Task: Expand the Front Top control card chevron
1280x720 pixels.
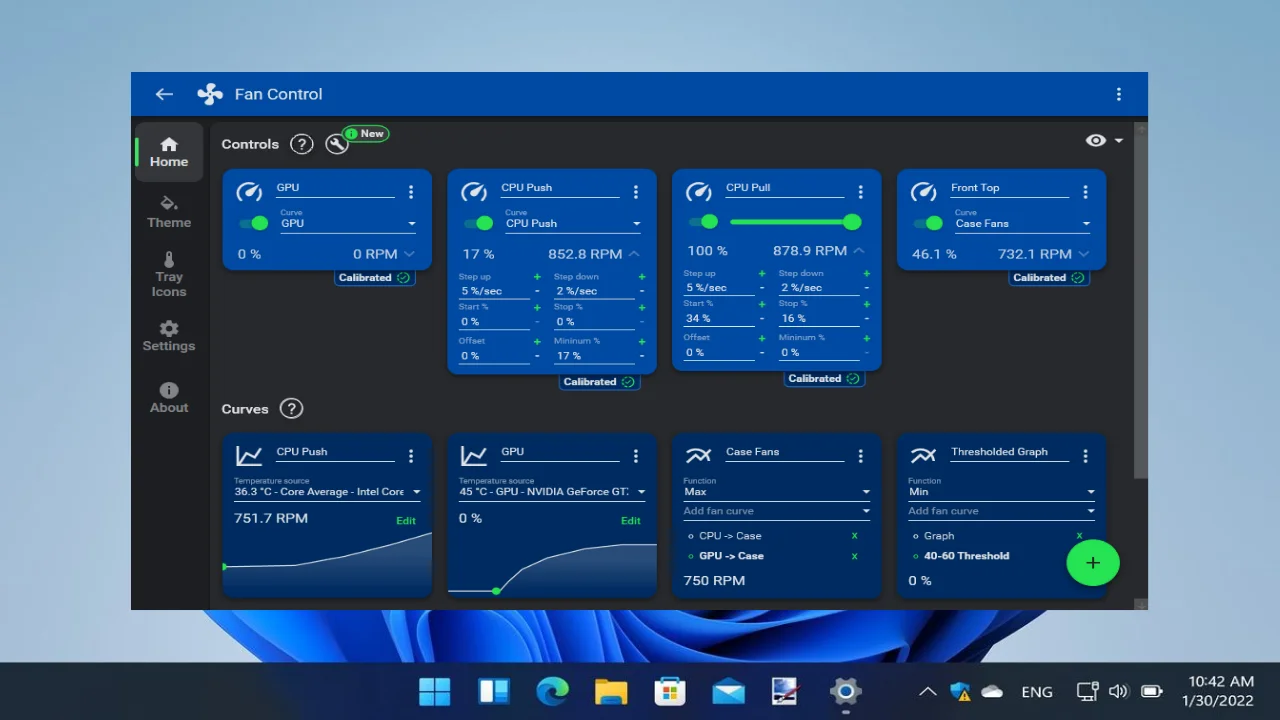Action: pyautogui.click(x=1084, y=254)
